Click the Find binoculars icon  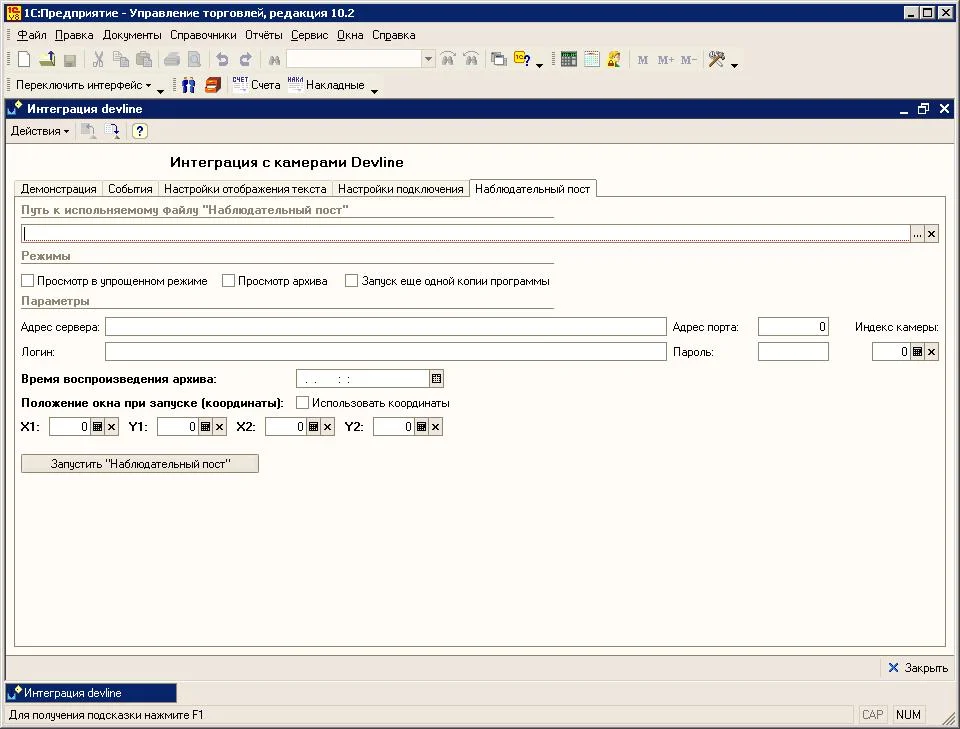coord(274,59)
